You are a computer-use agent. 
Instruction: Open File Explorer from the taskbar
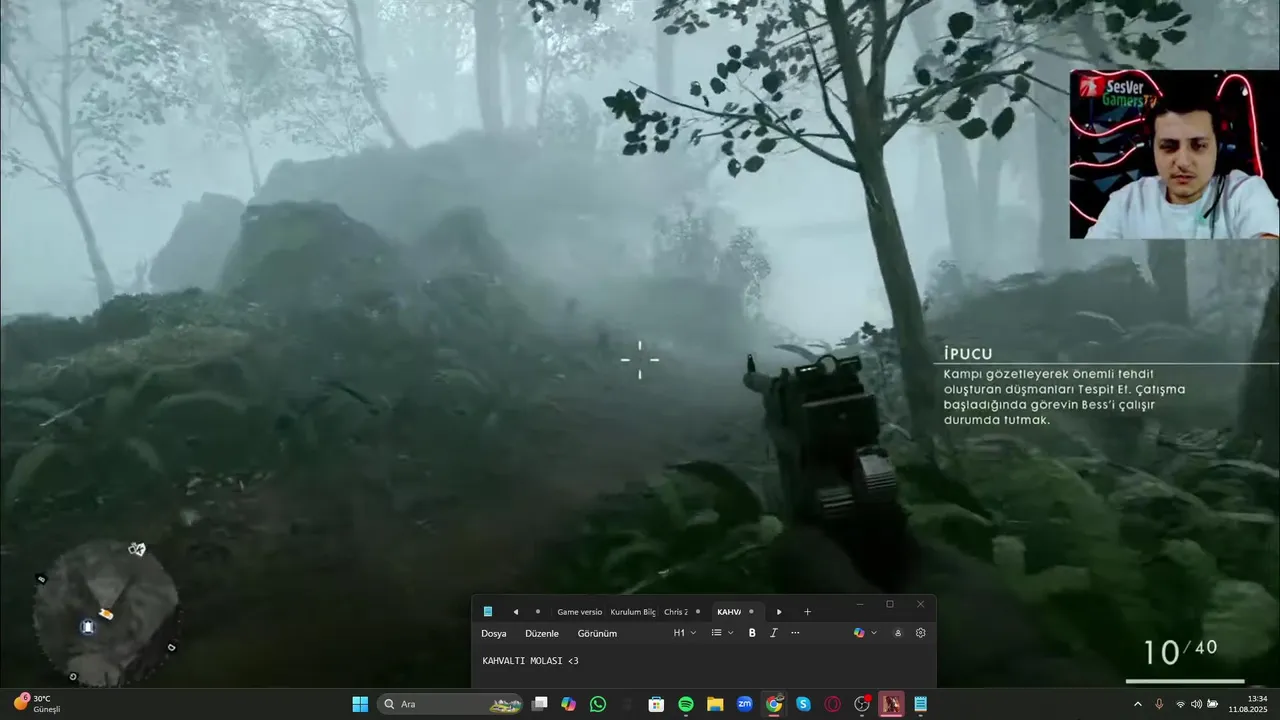(715, 704)
